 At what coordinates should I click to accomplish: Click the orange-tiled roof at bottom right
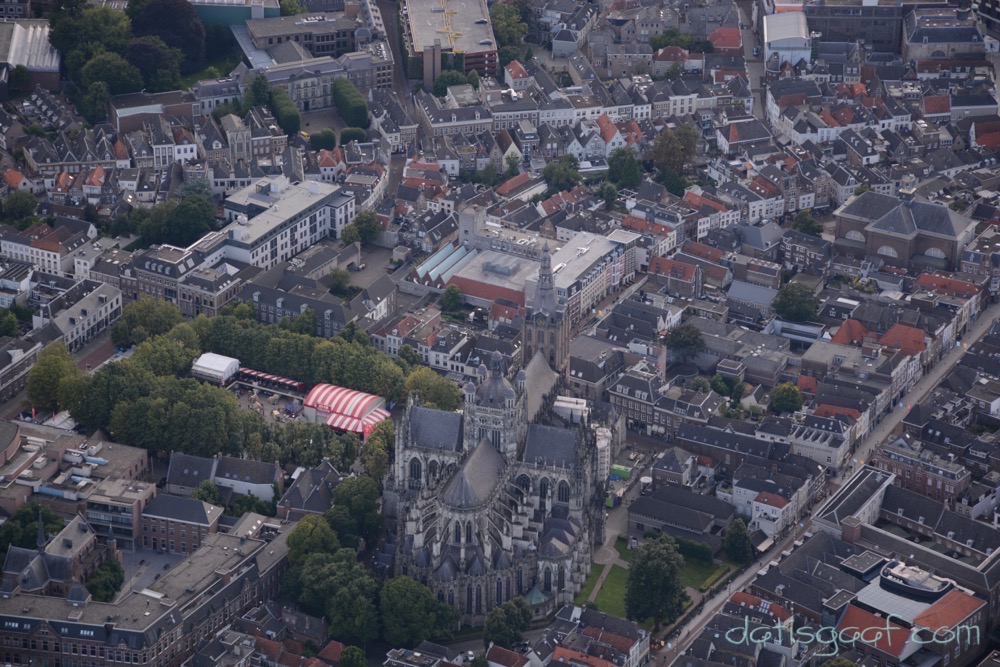click(950, 610)
